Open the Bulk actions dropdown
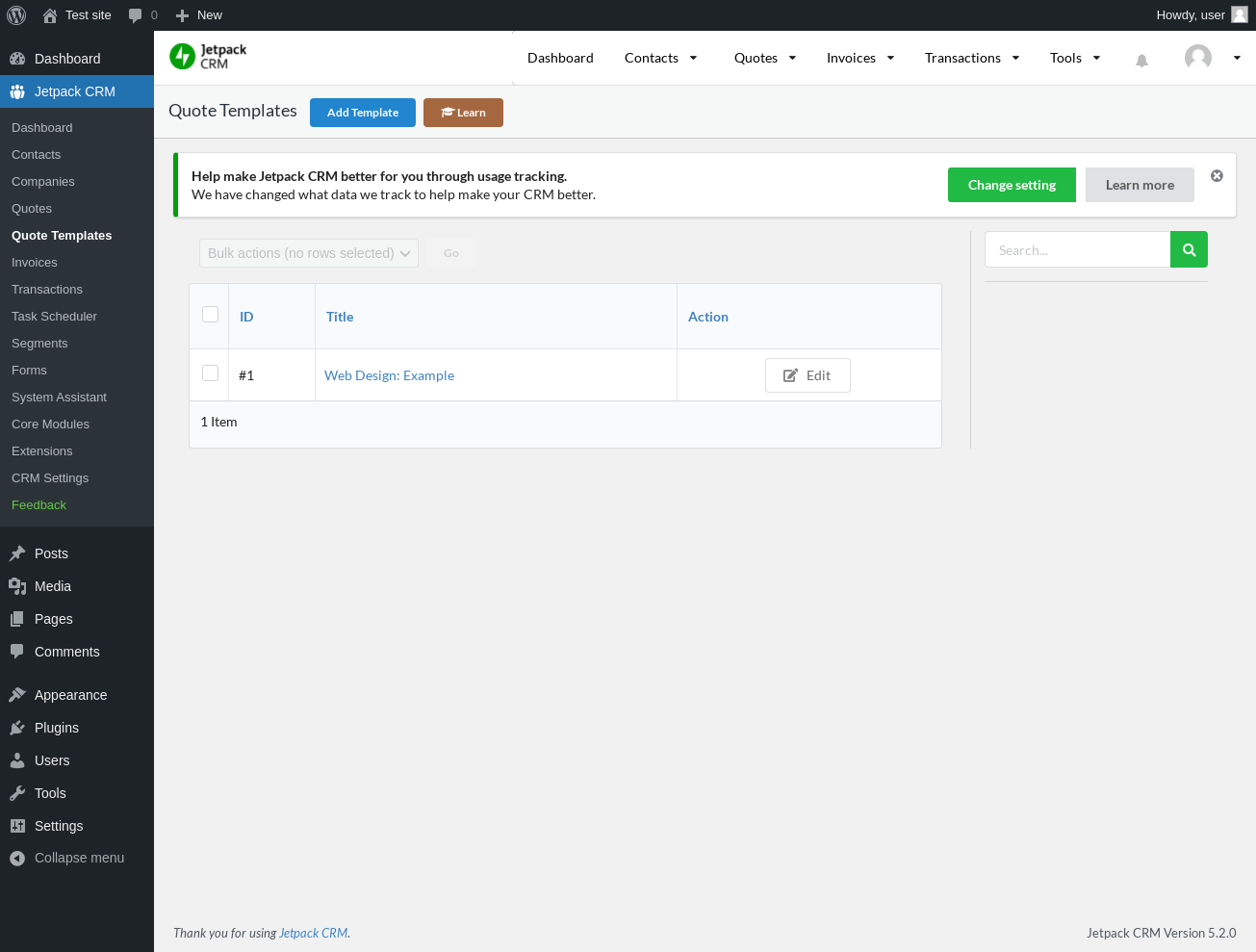The height and width of the screenshot is (952, 1256). (x=309, y=253)
